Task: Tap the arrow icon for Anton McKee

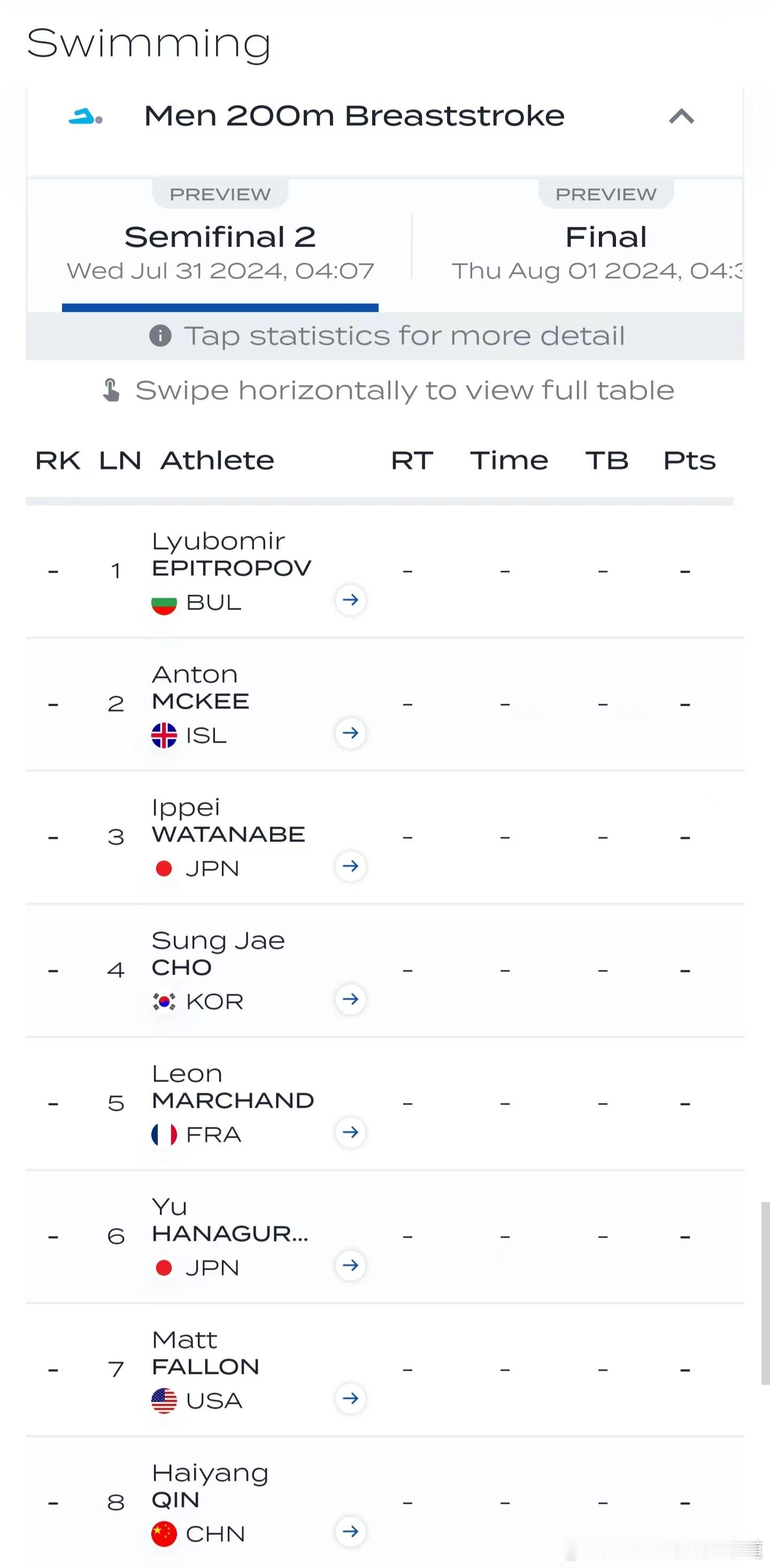Action: click(350, 733)
